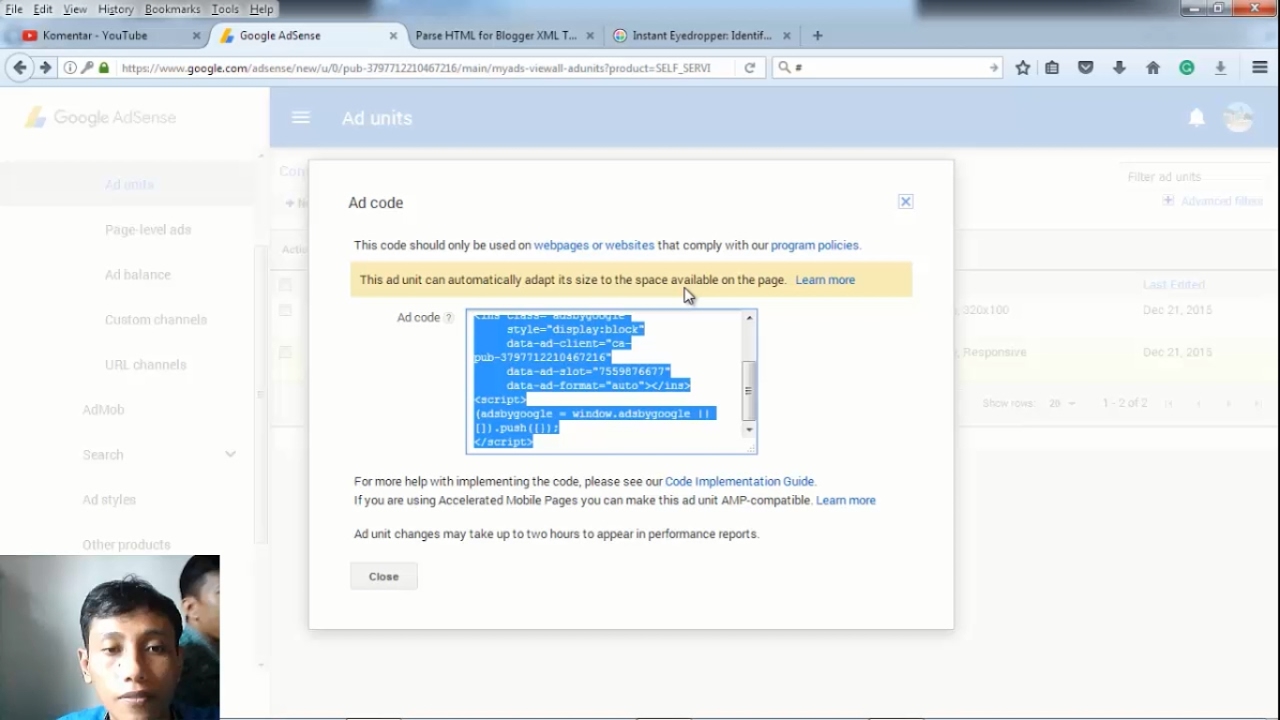This screenshot has height=720, width=1280.
Task: Tick the checkbox of the Responsive ad unit row
Action: point(286,352)
